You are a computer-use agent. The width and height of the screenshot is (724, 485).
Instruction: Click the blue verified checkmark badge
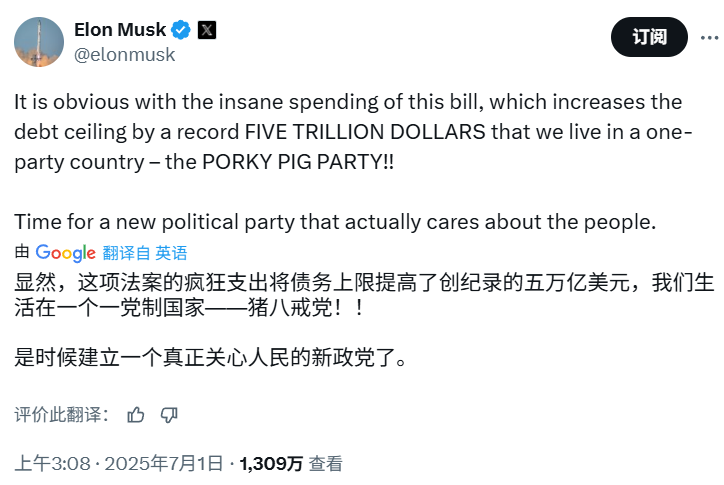click(183, 30)
